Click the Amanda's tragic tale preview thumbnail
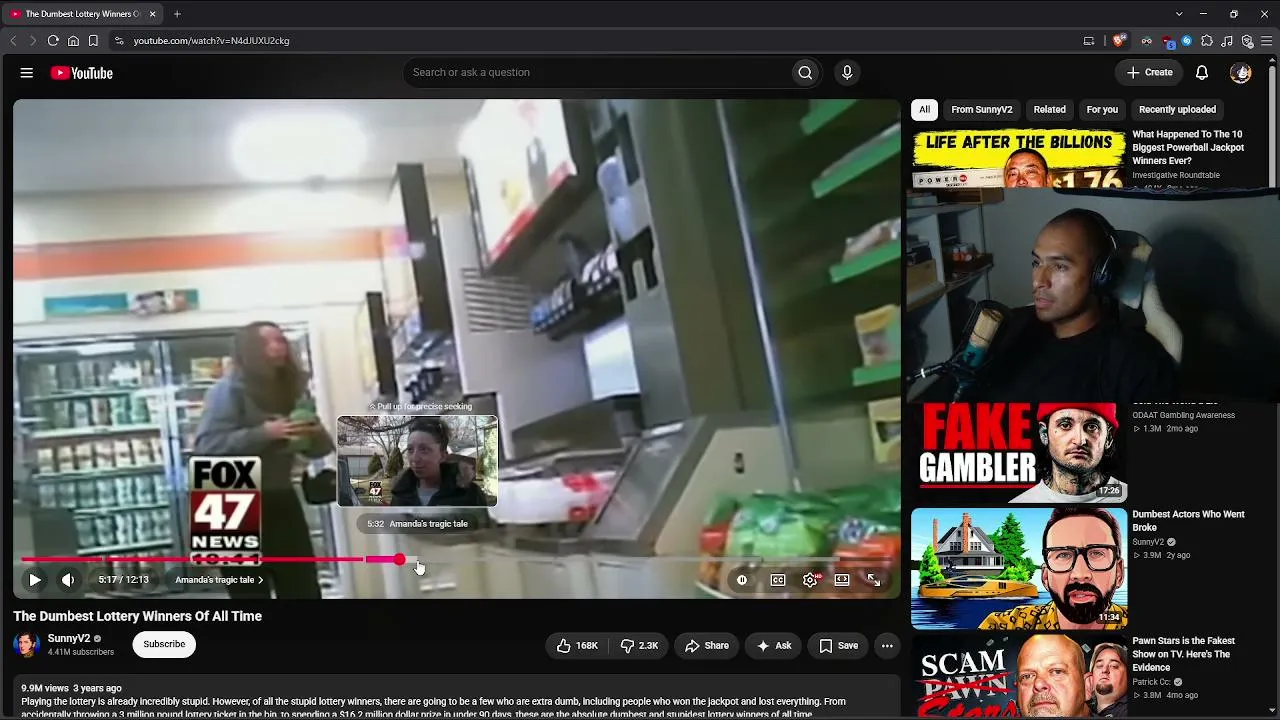The image size is (1280, 720). (x=417, y=461)
